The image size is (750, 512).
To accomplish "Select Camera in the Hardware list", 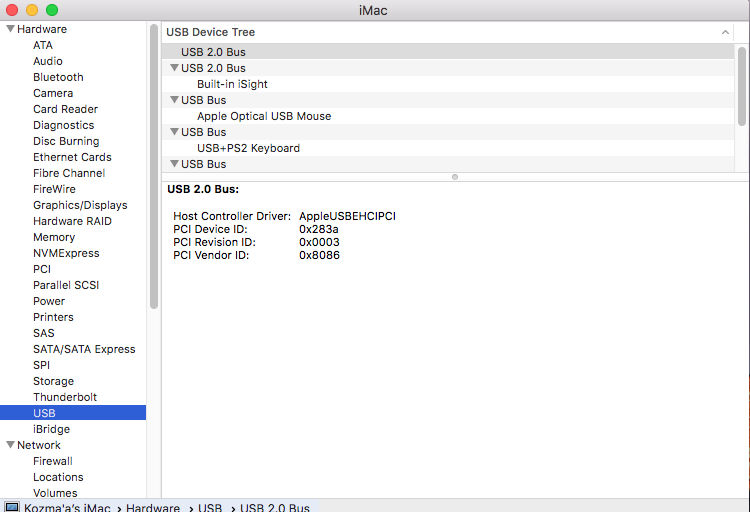I will tap(53, 93).
